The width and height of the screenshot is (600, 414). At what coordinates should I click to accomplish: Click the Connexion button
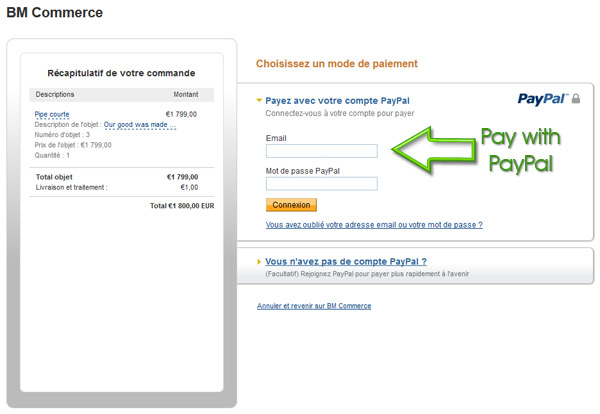point(291,205)
